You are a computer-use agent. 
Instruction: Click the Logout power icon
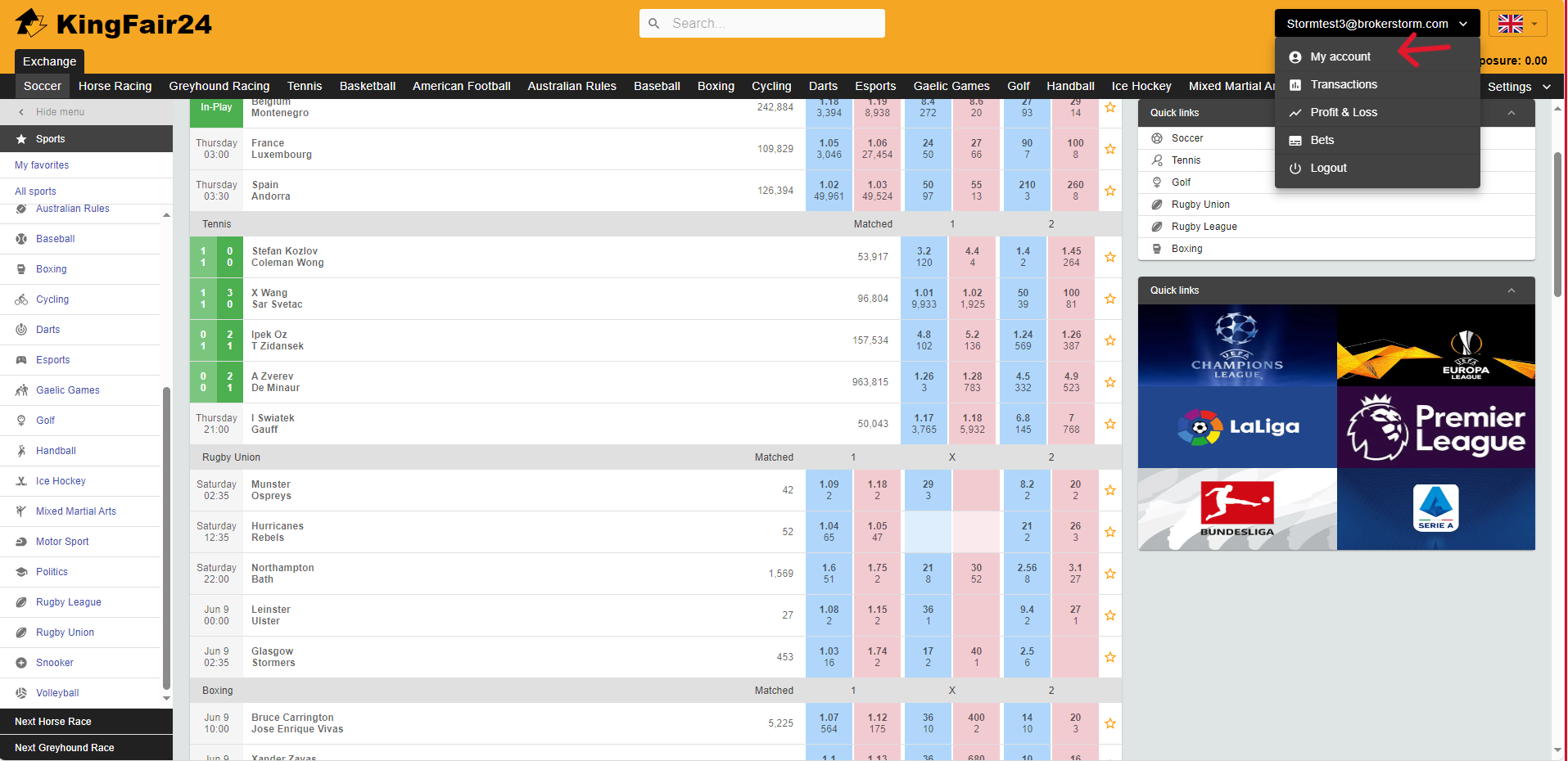[x=1295, y=169]
